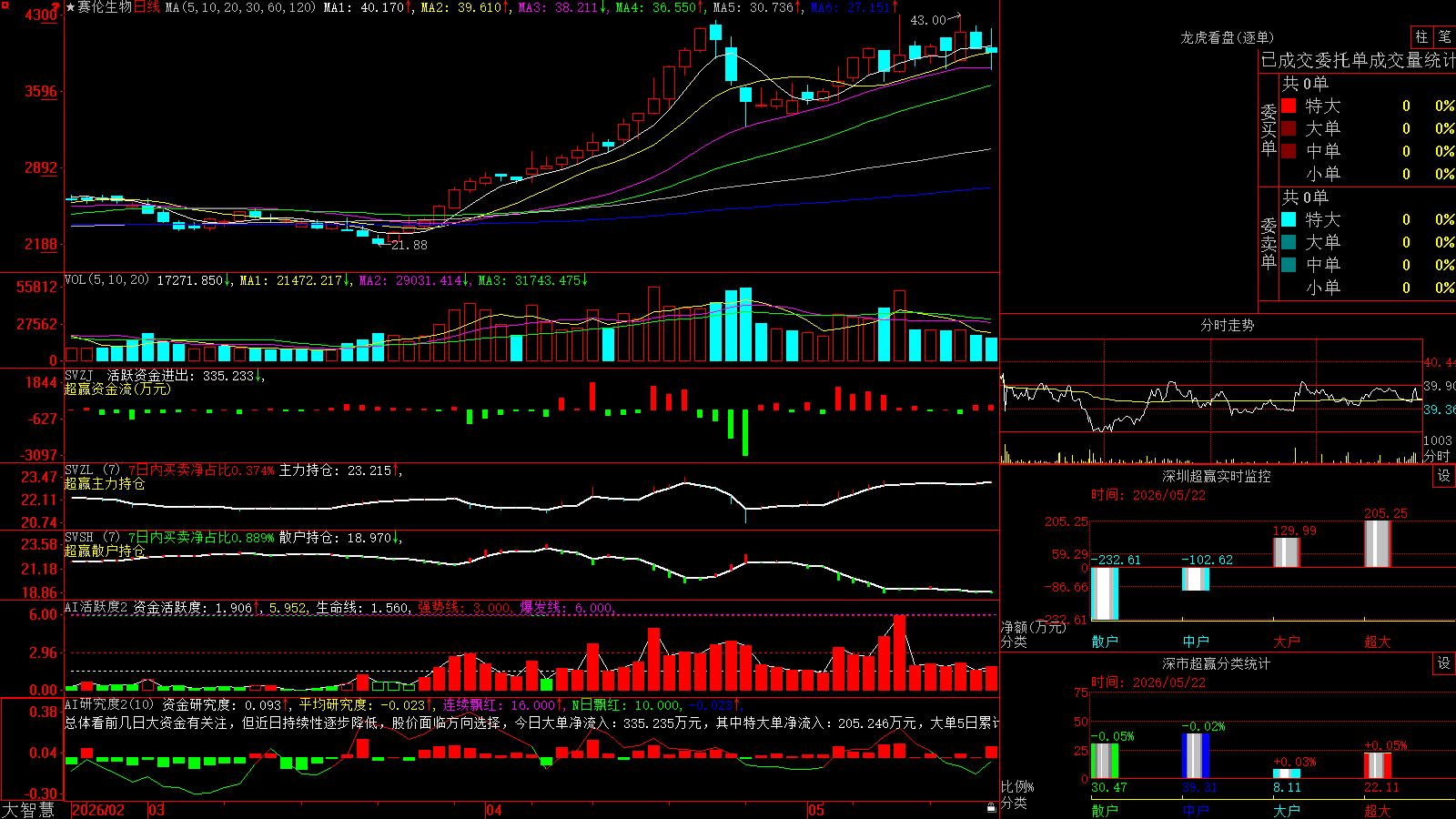
Task: Click the 超赢主力持仓 label
Action: coord(105,483)
